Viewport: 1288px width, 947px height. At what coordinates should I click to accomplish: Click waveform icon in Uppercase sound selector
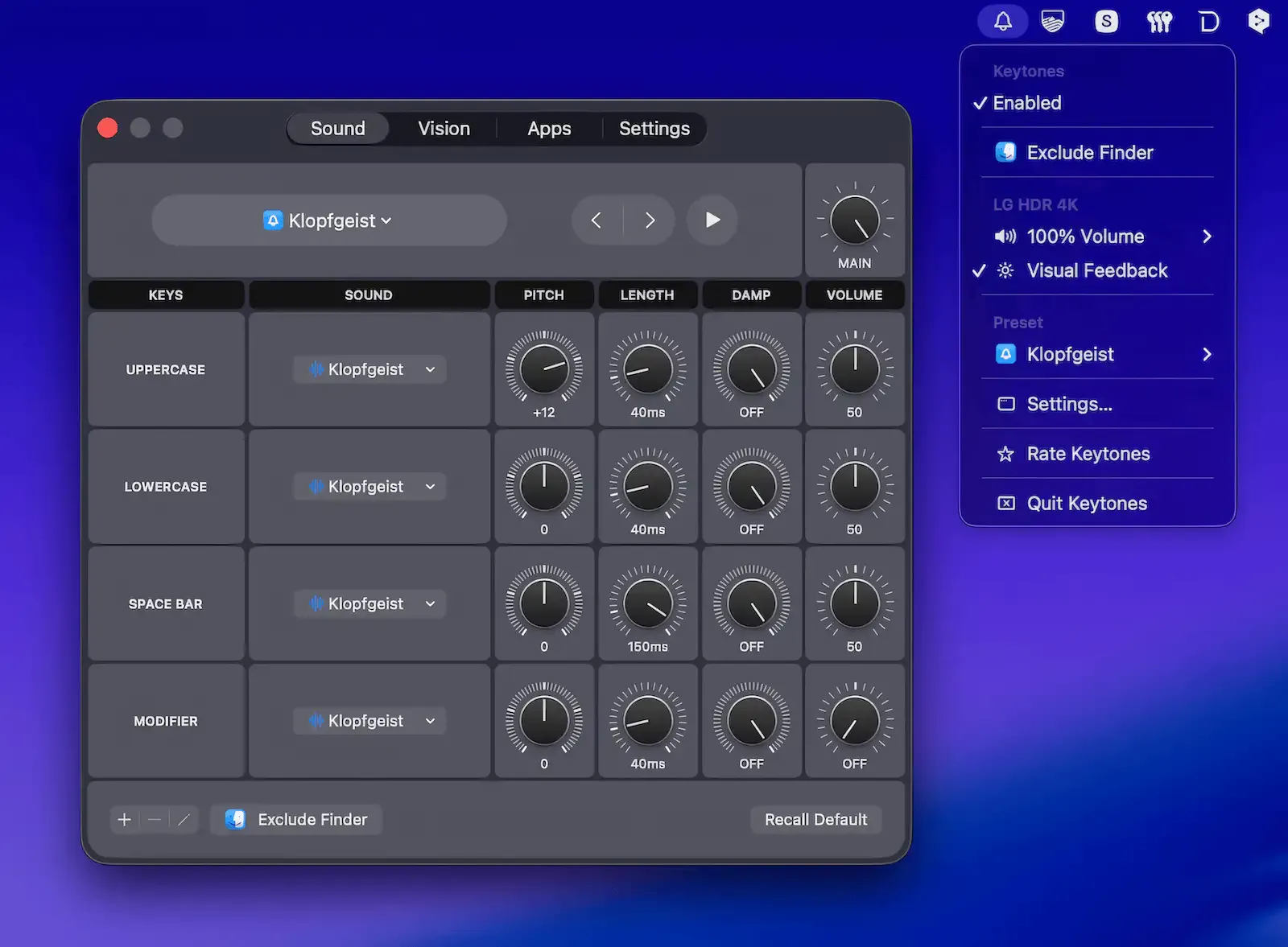(x=316, y=369)
